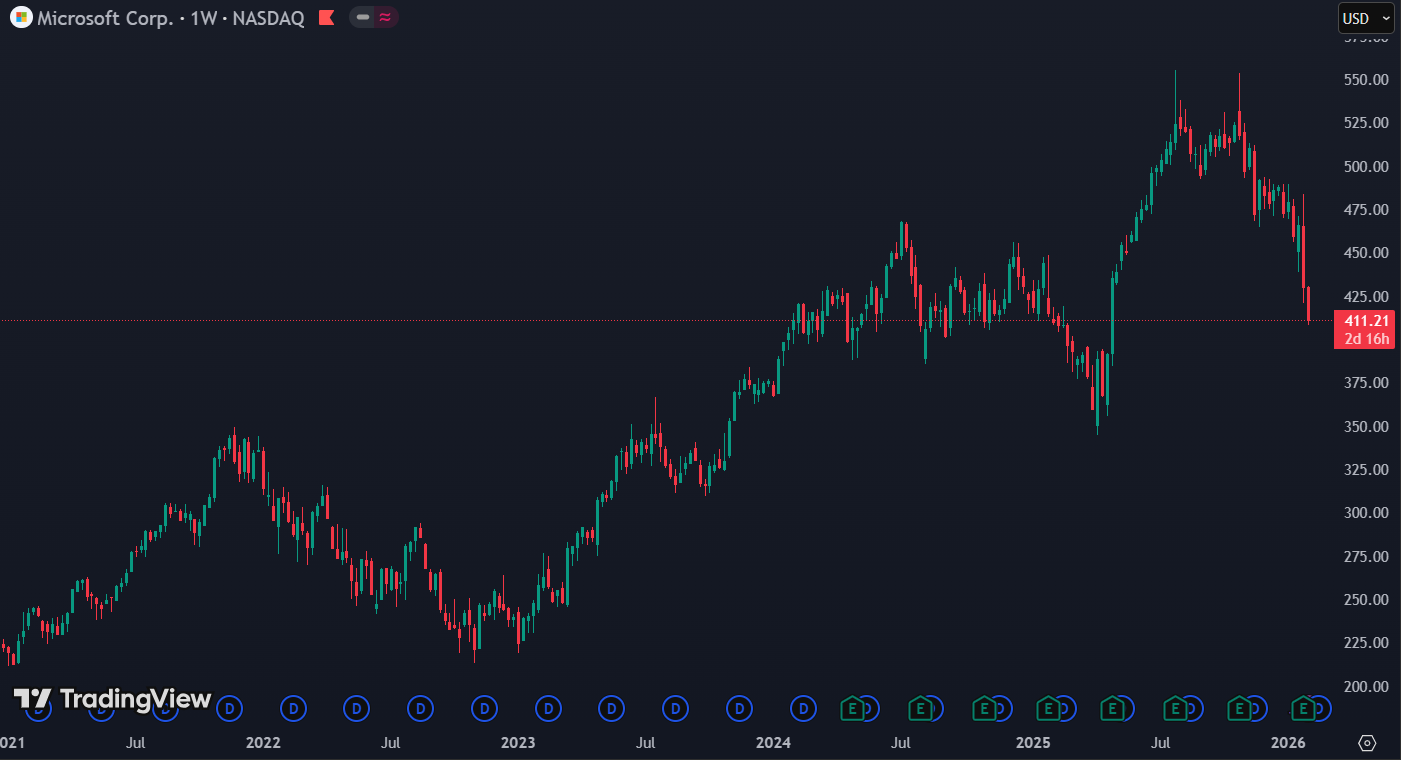Click the 300.00 price scale label

(x=1367, y=513)
